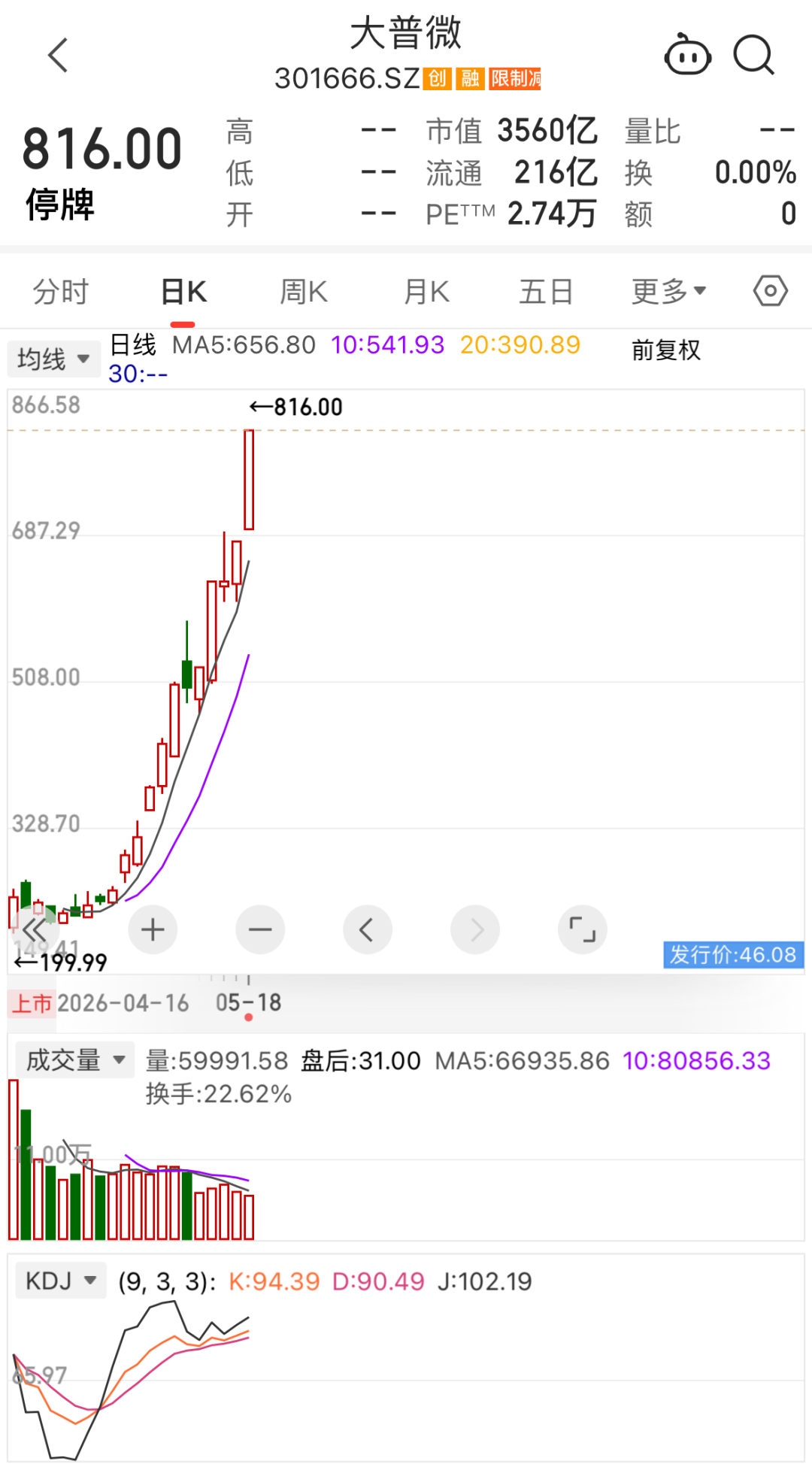This screenshot has height=1464, width=812.
Task: Tap the 创 (ChiNext) badge
Action: tap(438, 78)
